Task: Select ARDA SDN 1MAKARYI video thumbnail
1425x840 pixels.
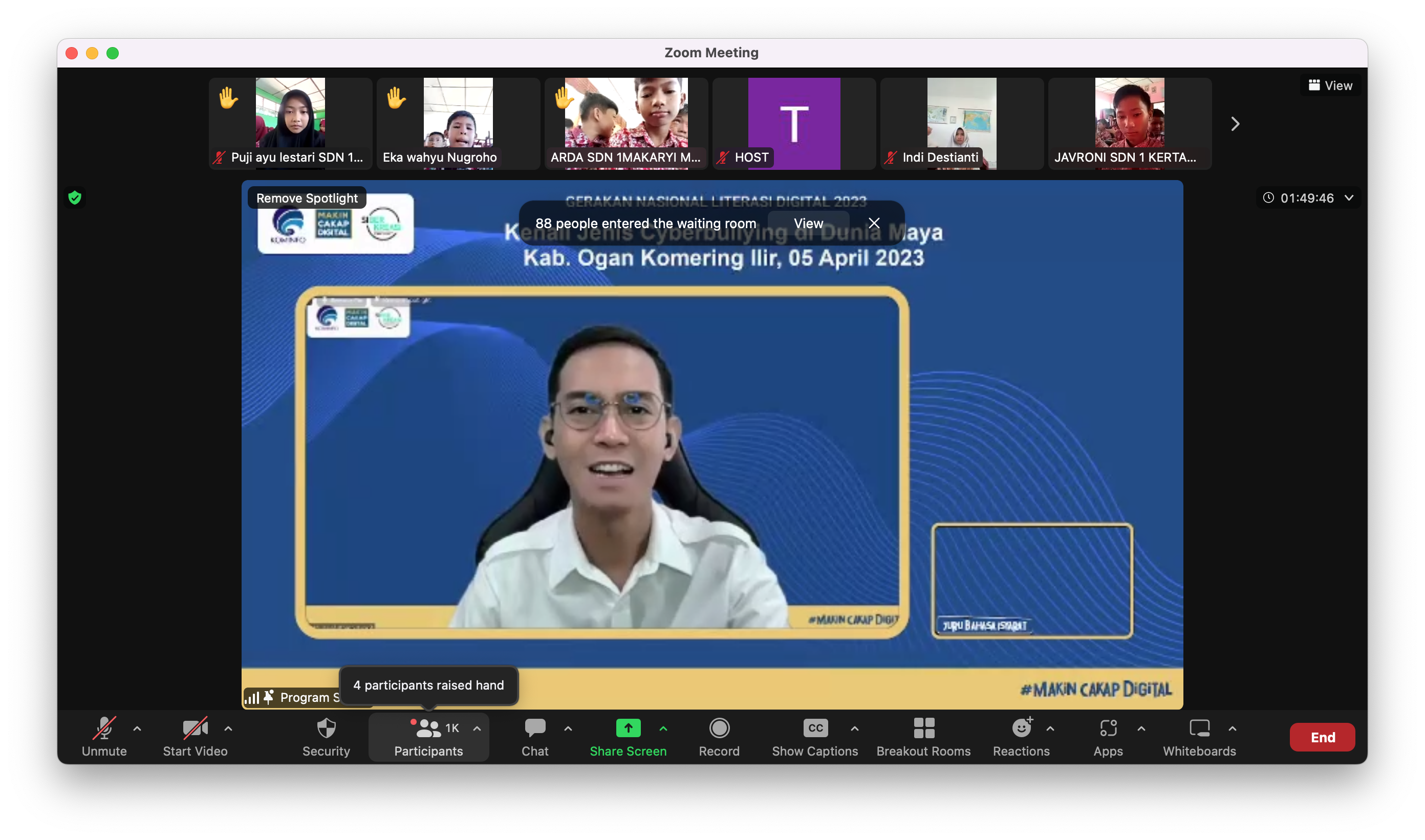Action: pos(627,123)
